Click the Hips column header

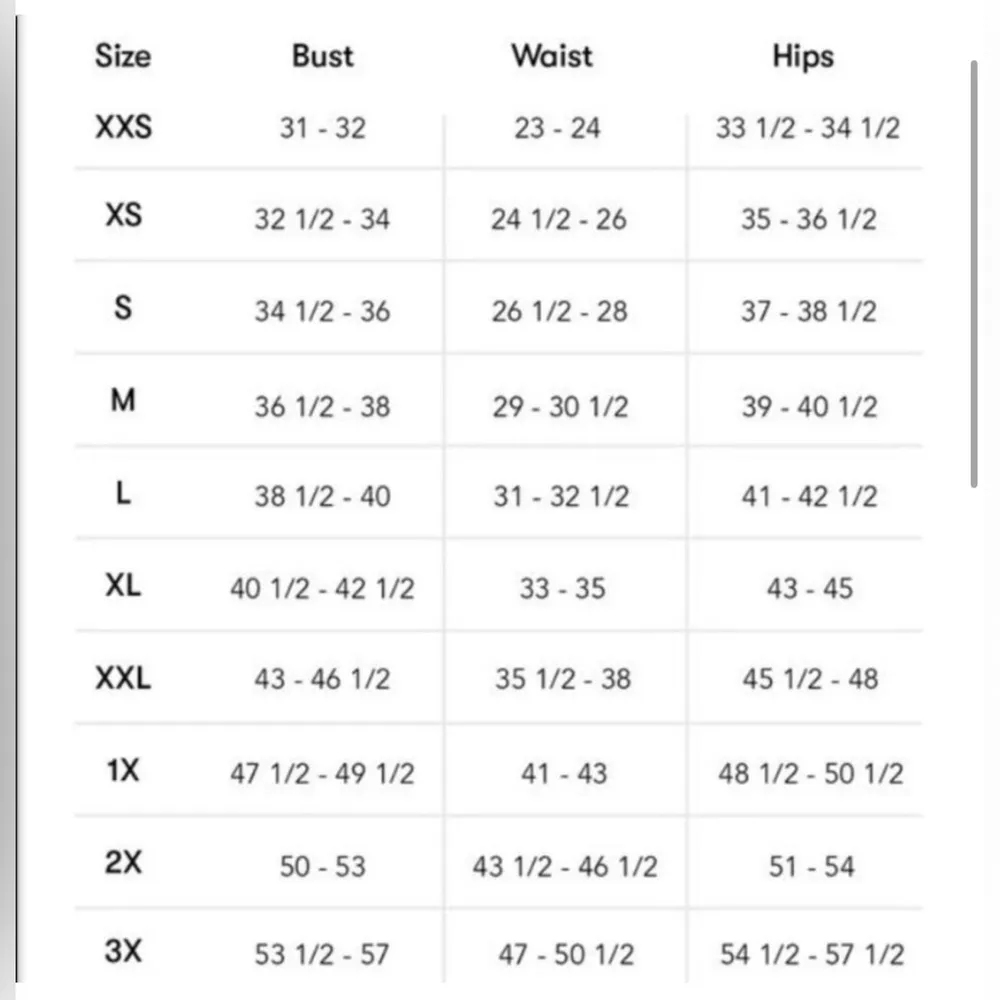(x=803, y=57)
